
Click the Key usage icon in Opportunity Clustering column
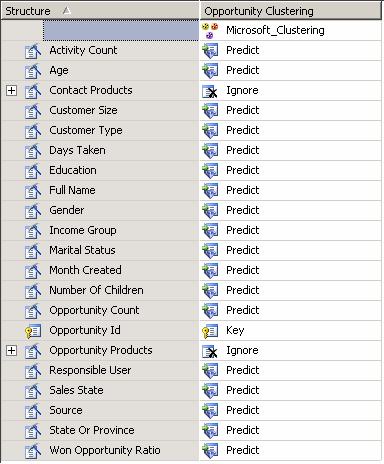(x=210, y=331)
